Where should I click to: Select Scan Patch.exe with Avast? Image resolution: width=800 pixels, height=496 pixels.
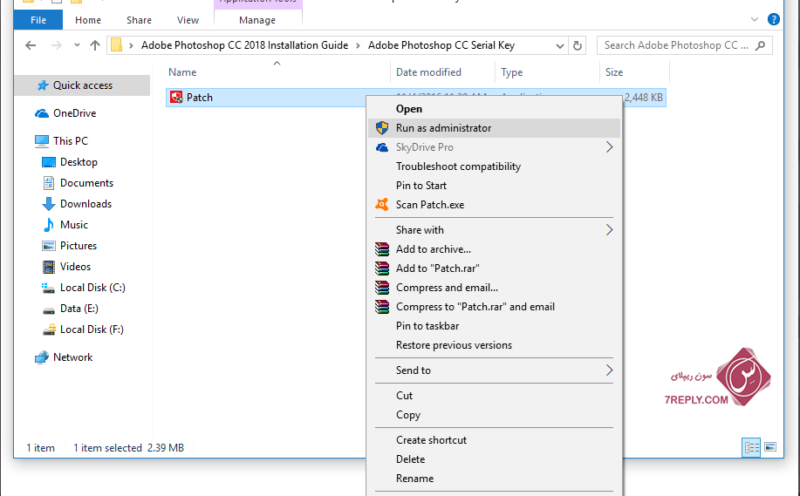click(x=430, y=205)
